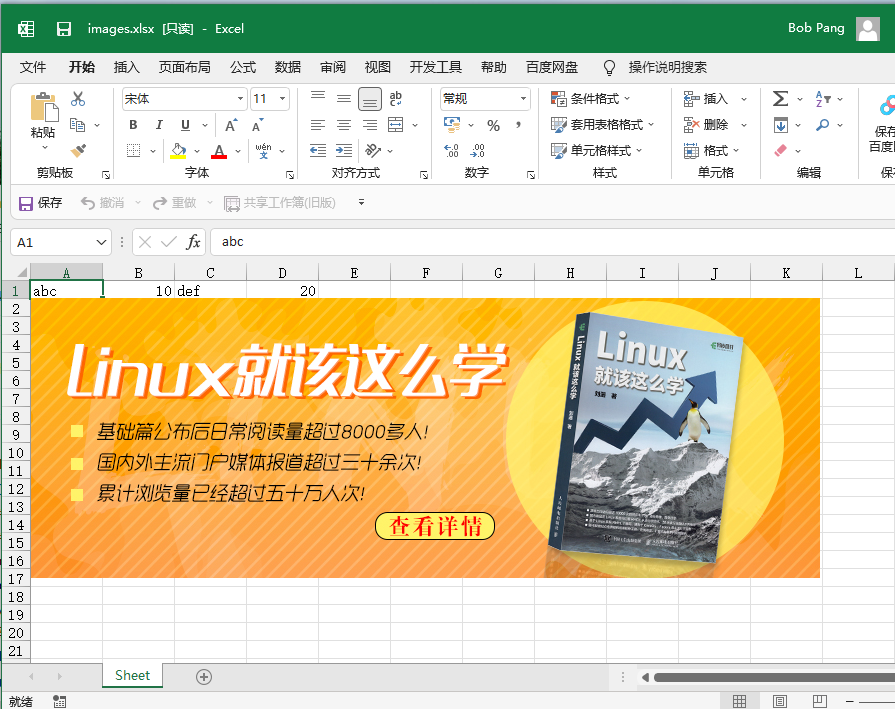Click Merge and Center icon
Viewport: 895px width, 709px height.
click(396, 125)
